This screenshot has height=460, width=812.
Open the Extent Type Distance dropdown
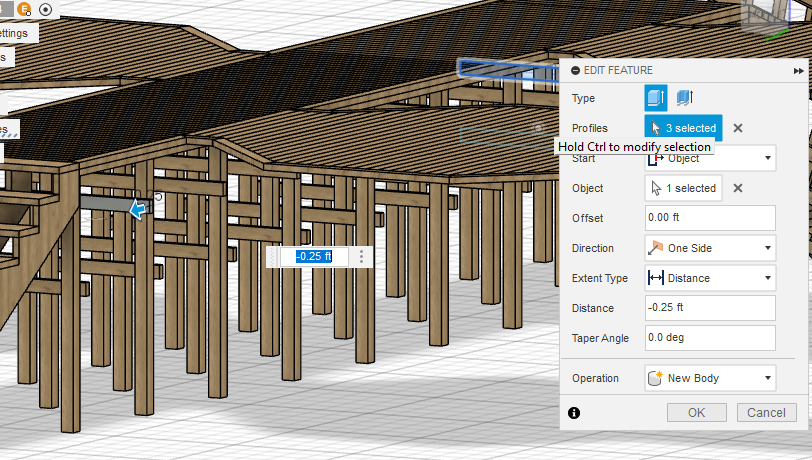coord(710,278)
